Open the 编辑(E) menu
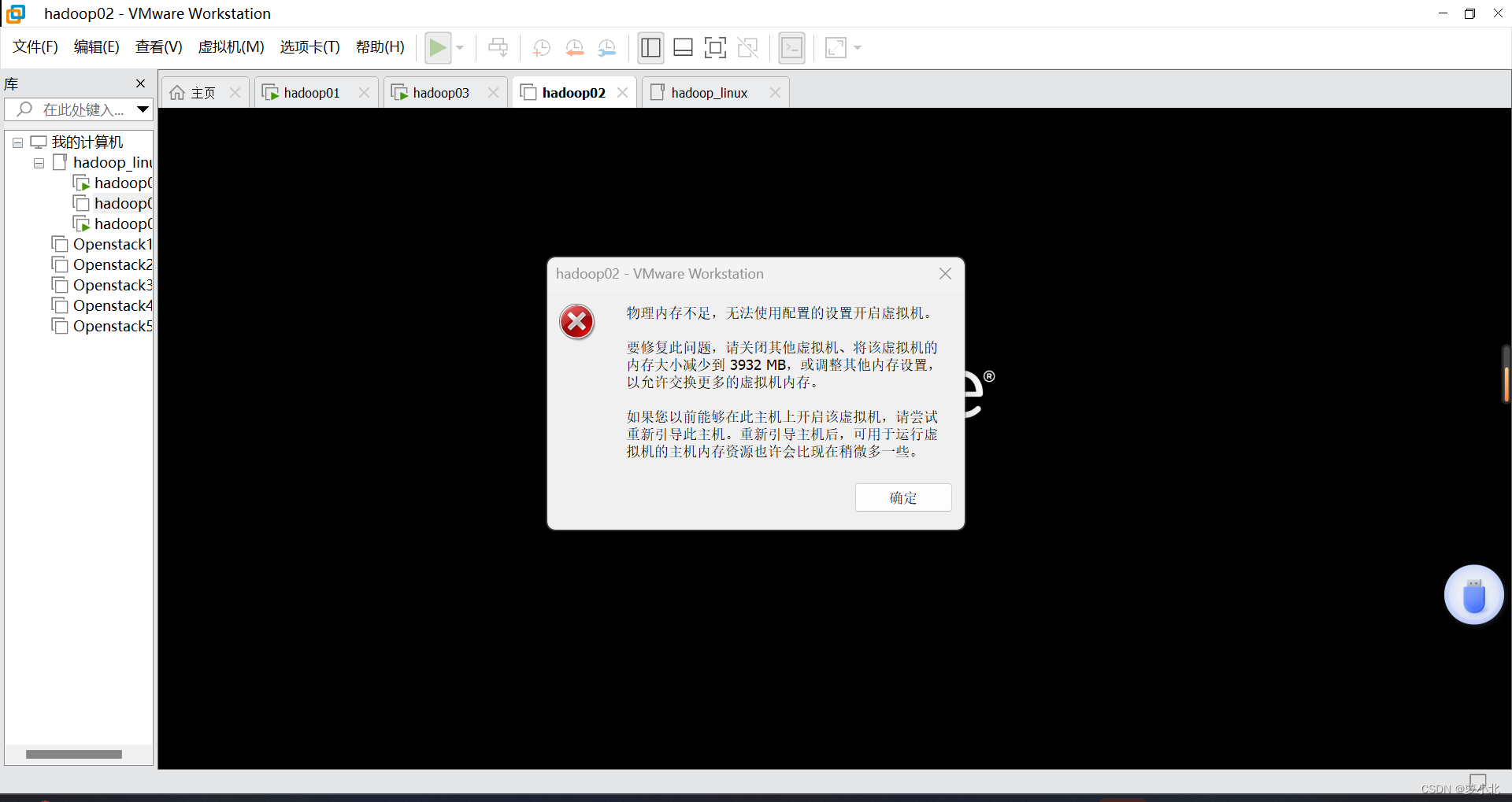 (x=97, y=47)
